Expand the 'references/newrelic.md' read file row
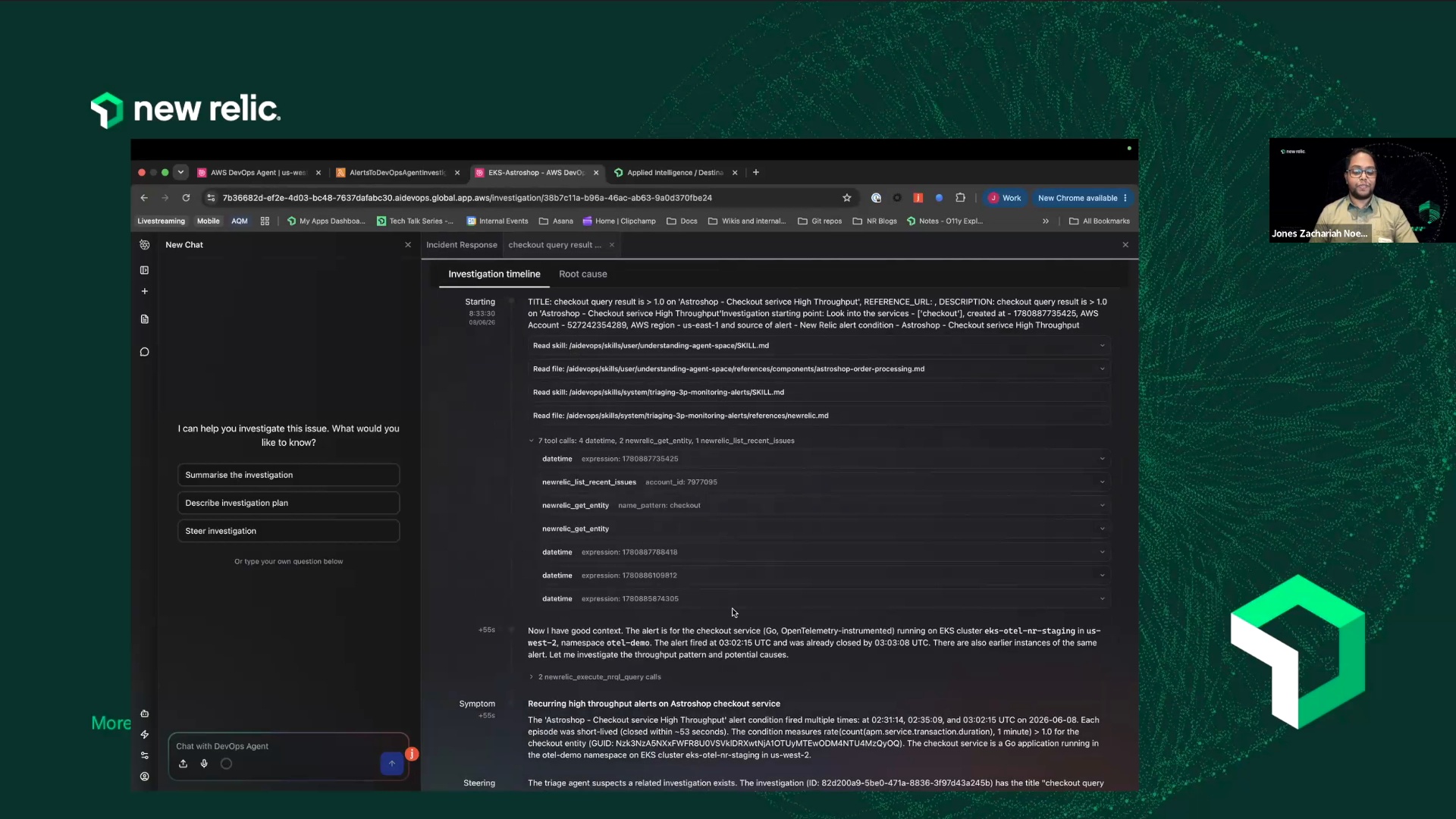 (x=820, y=416)
